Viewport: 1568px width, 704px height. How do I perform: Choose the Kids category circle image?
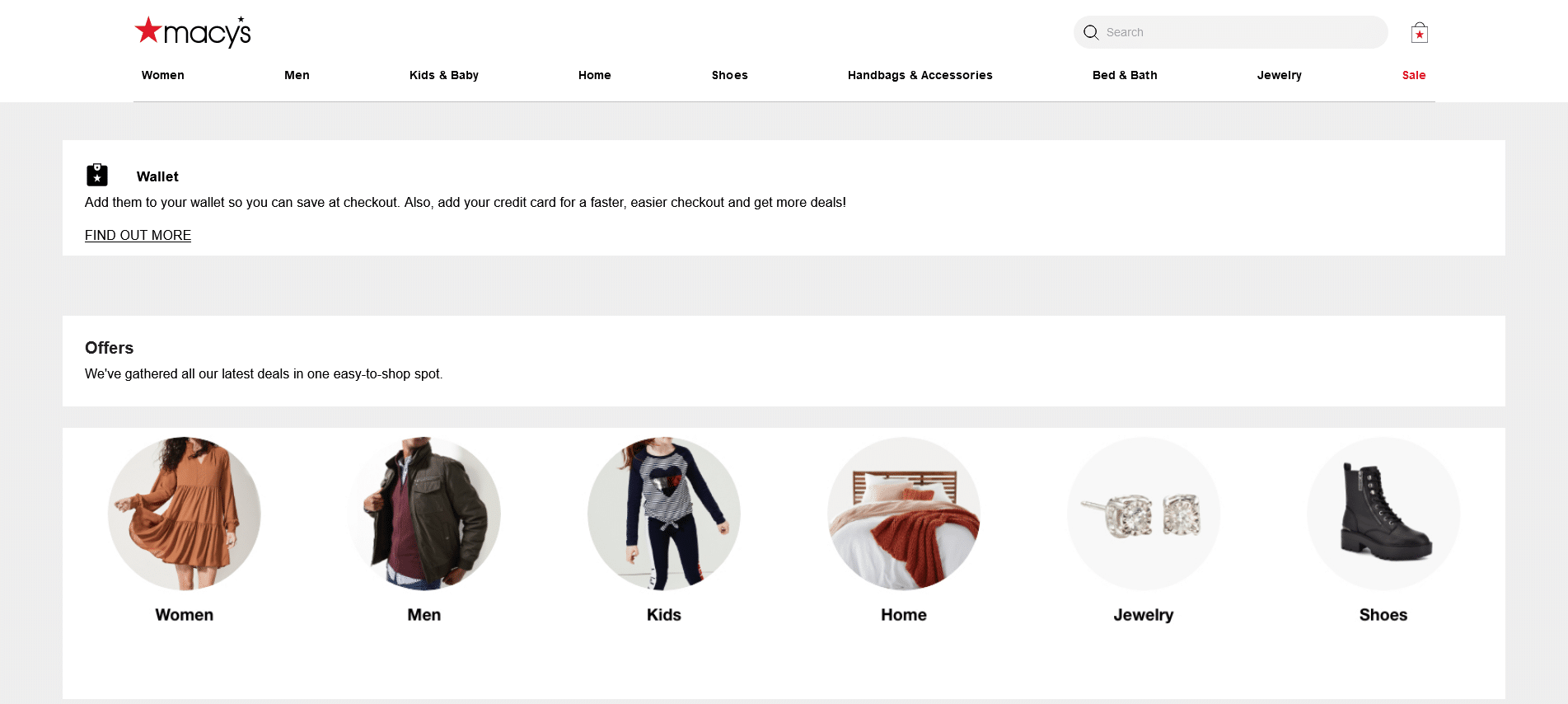664,514
